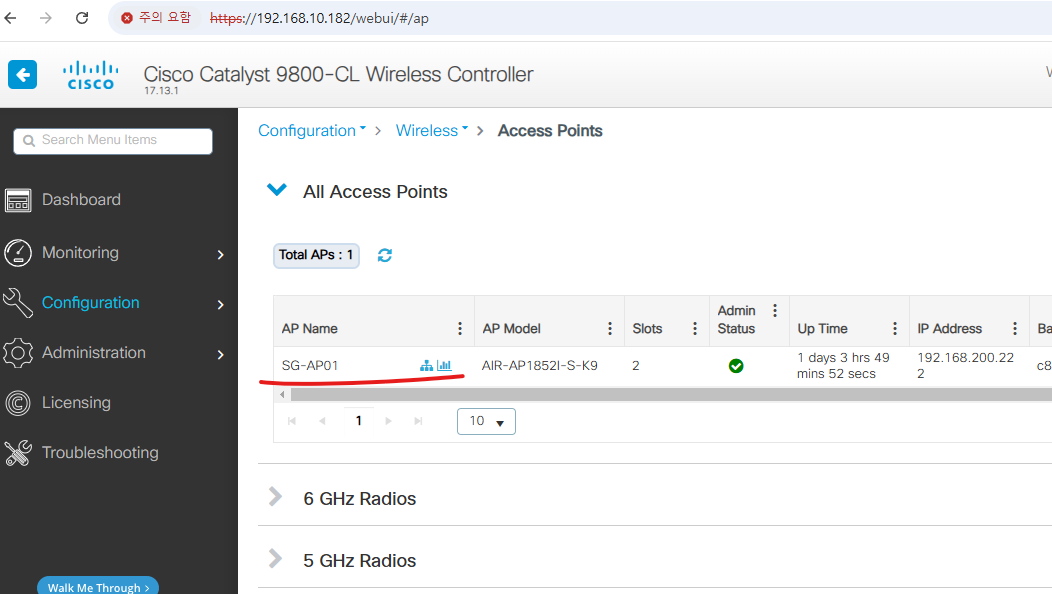The height and width of the screenshot is (594, 1052).
Task: Click the magnifier icon in the menu search box
Action: tap(29, 141)
